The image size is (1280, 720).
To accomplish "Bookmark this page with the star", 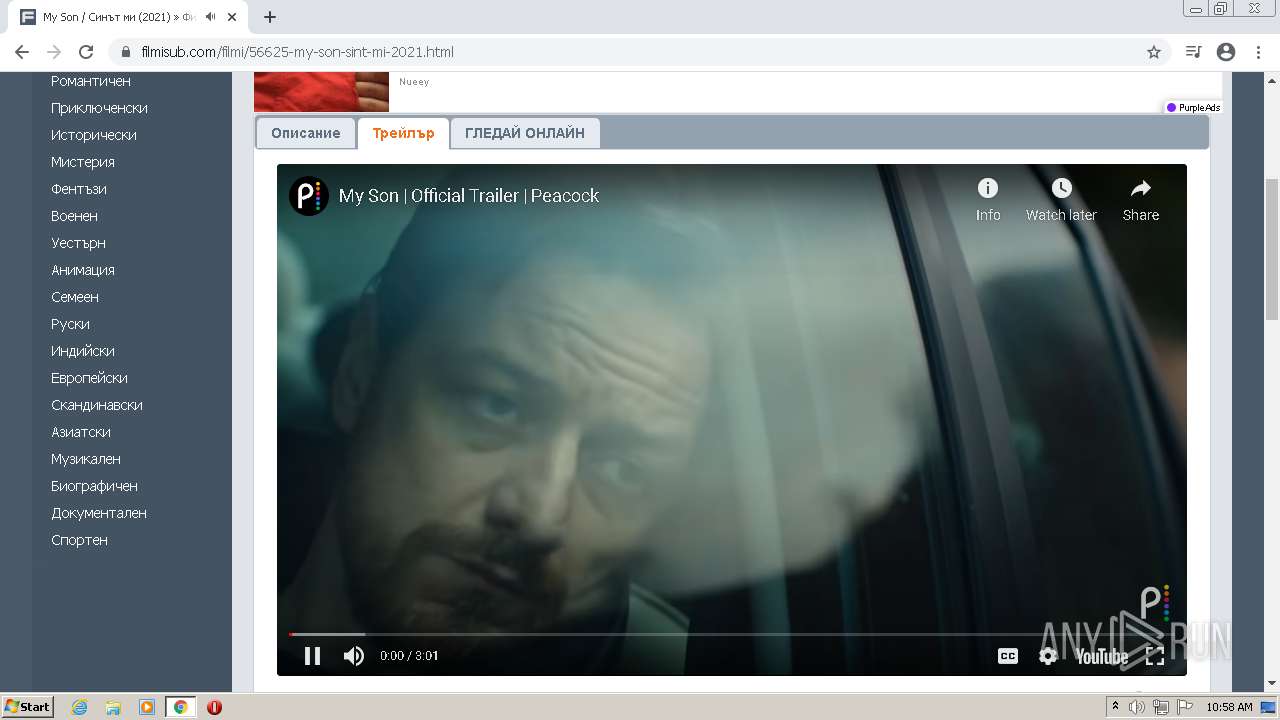I will pyautogui.click(x=1154, y=52).
